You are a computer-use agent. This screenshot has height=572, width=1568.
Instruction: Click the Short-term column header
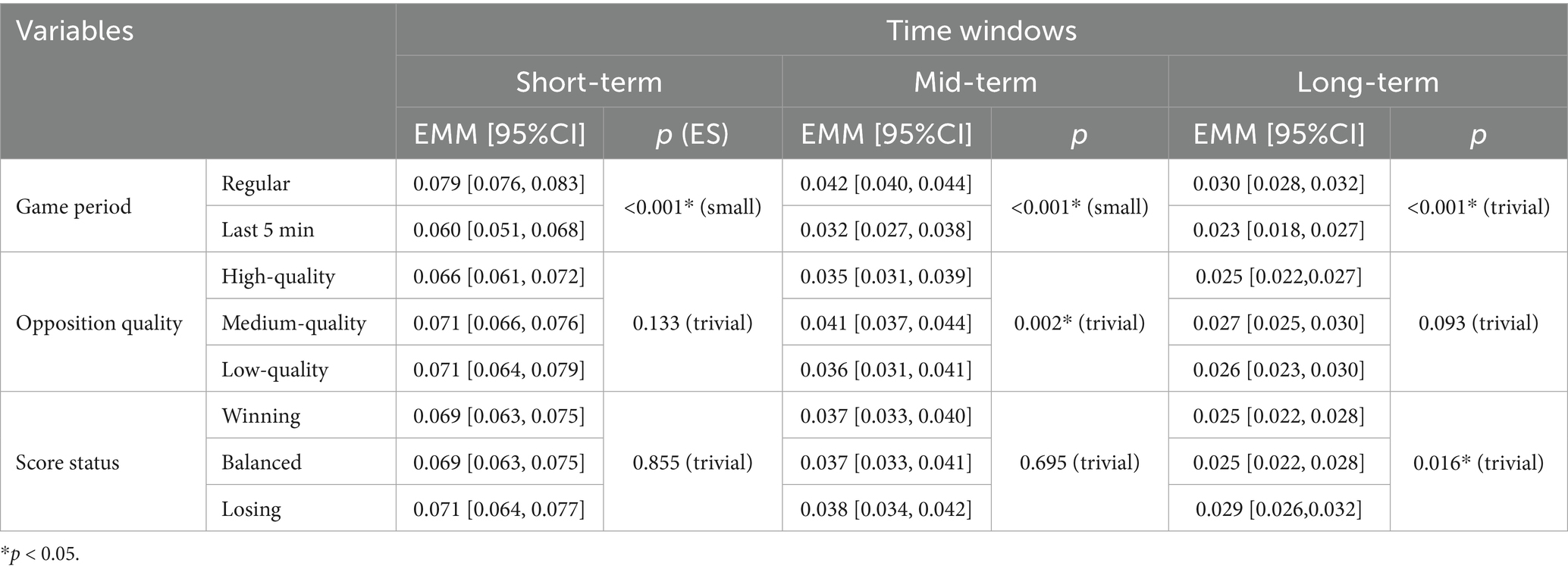(588, 82)
